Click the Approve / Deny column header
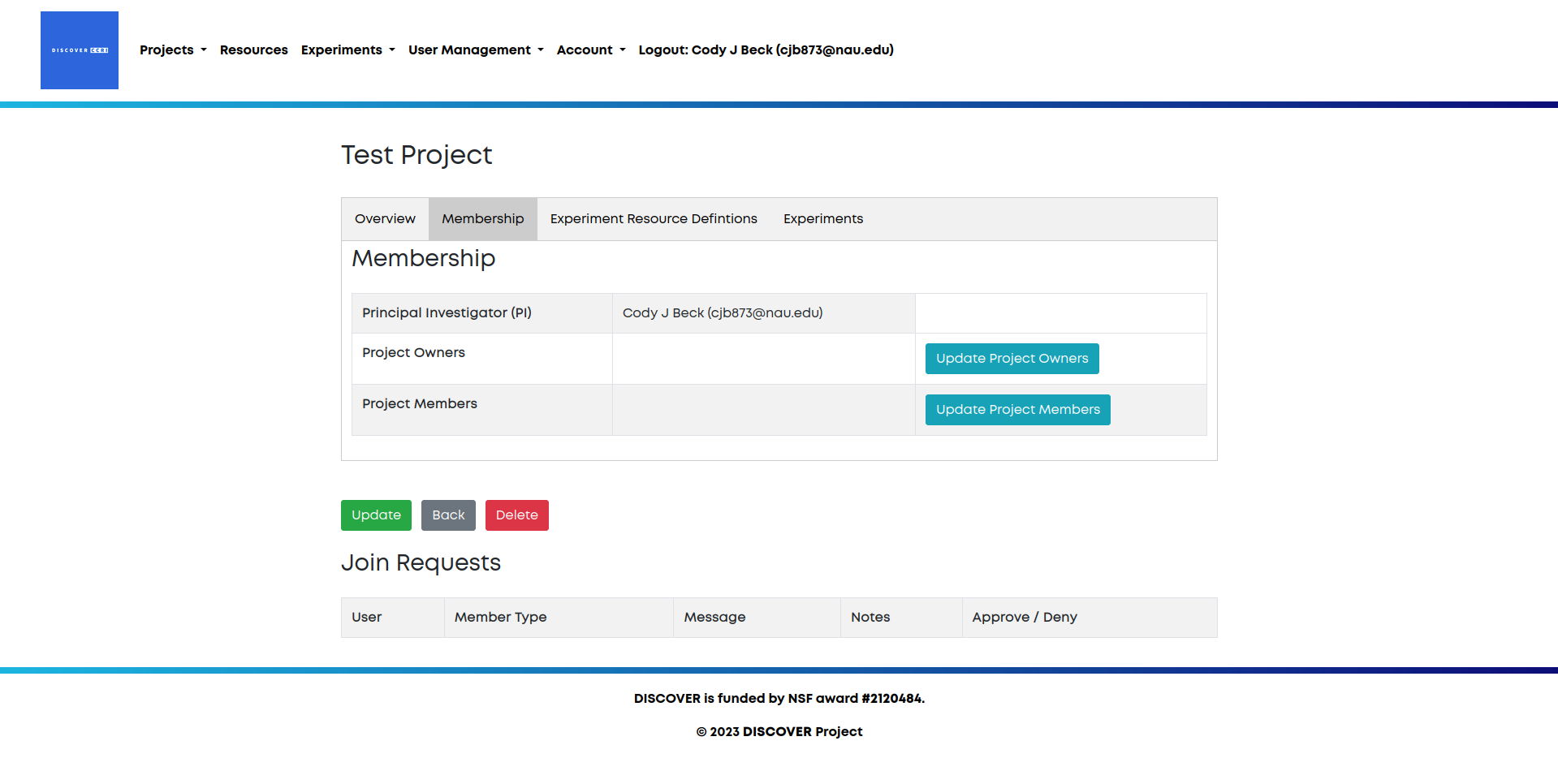Screen dimensions: 1558x784 tap(1090, 618)
